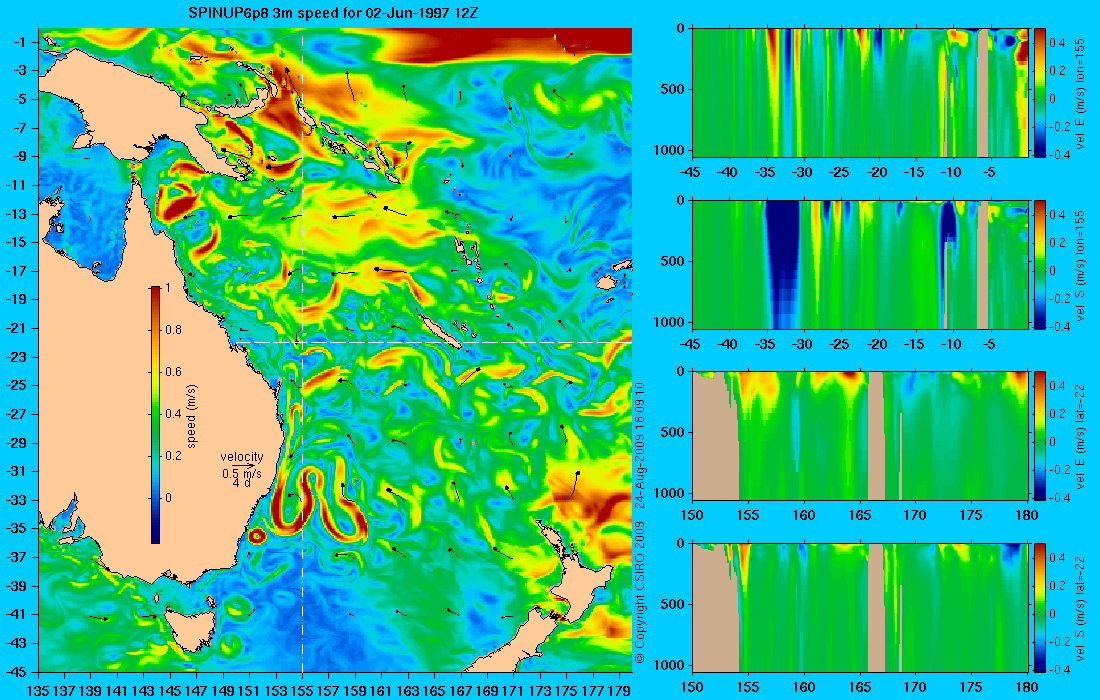Click the '1000' depth tick on the bottom section panel
1100x700 pixels.
tap(671, 664)
